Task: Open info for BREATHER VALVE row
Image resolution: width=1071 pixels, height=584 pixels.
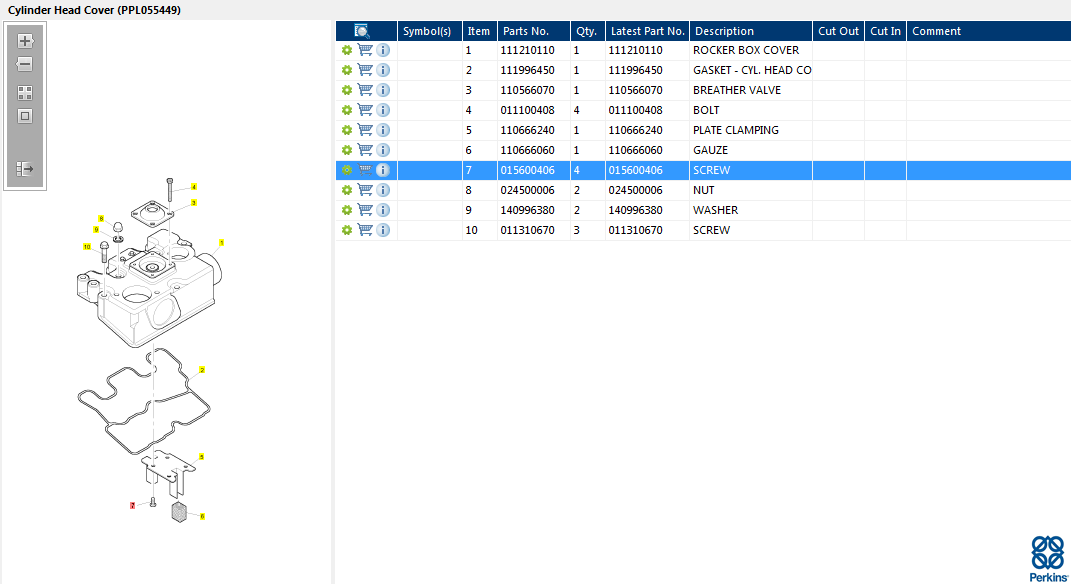Action: pos(383,90)
